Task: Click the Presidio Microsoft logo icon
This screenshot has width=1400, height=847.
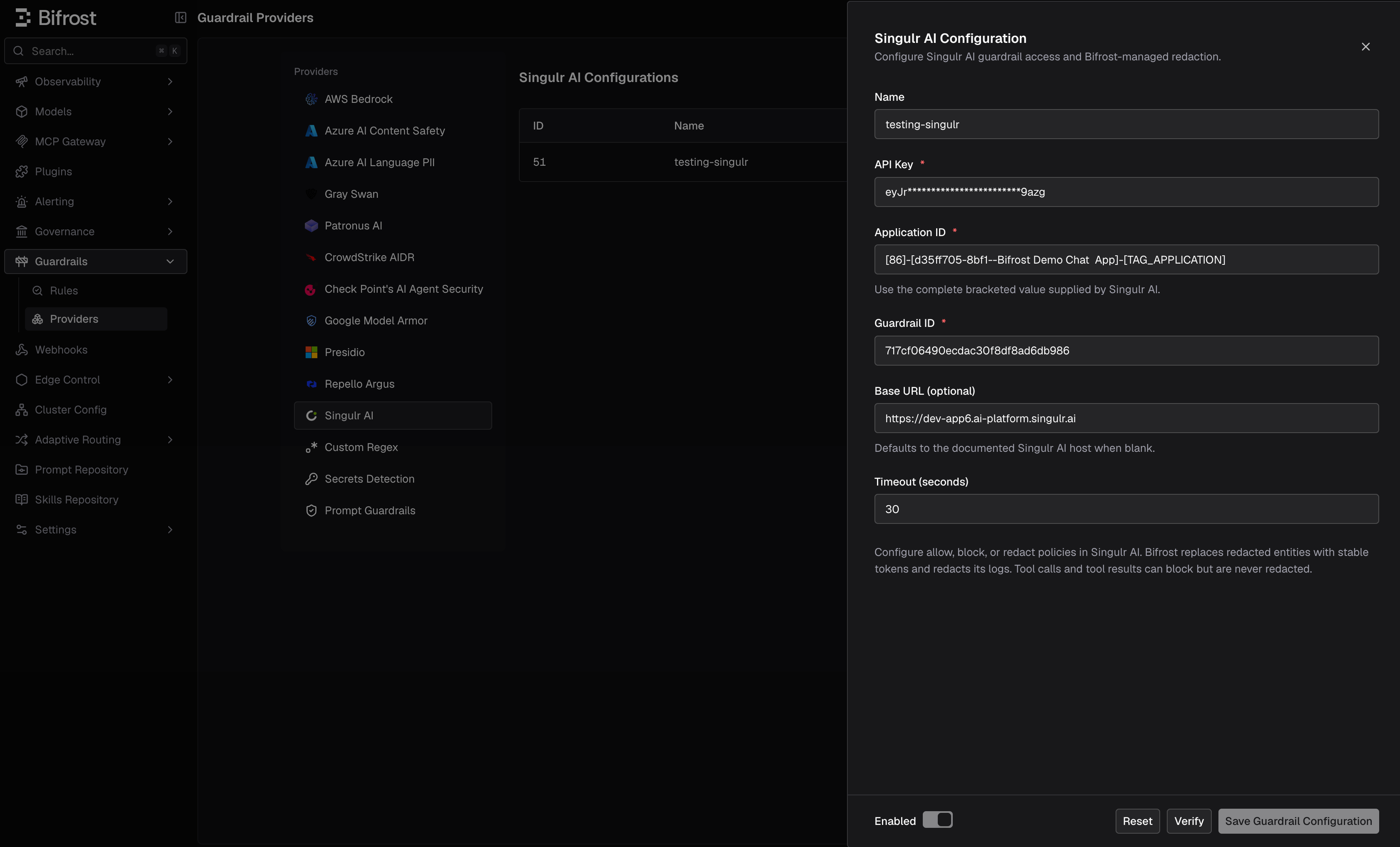Action: coord(311,353)
